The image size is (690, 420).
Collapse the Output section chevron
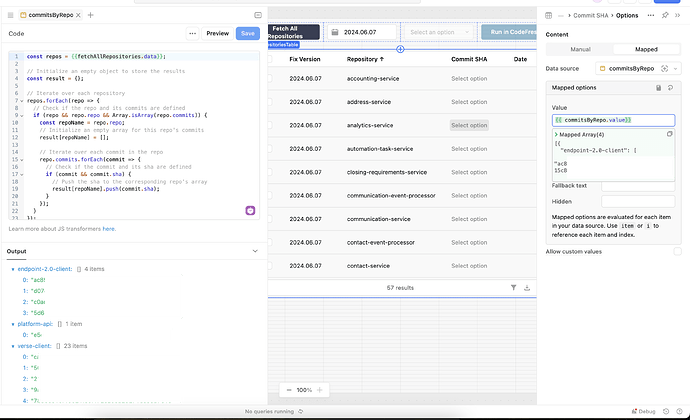pyautogui.click(x=255, y=251)
